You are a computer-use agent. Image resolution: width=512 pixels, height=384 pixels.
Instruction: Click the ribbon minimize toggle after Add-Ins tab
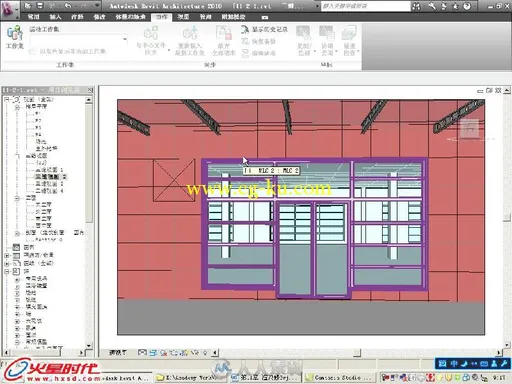[265, 17]
